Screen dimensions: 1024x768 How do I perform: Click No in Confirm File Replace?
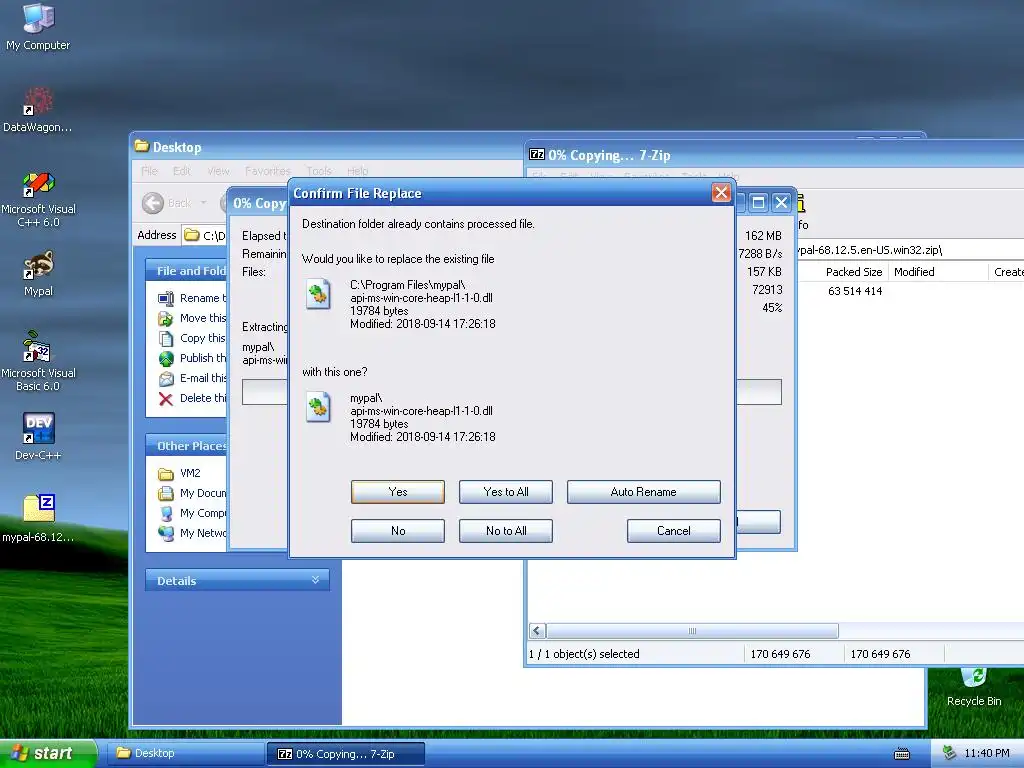pyautogui.click(x=397, y=531)
